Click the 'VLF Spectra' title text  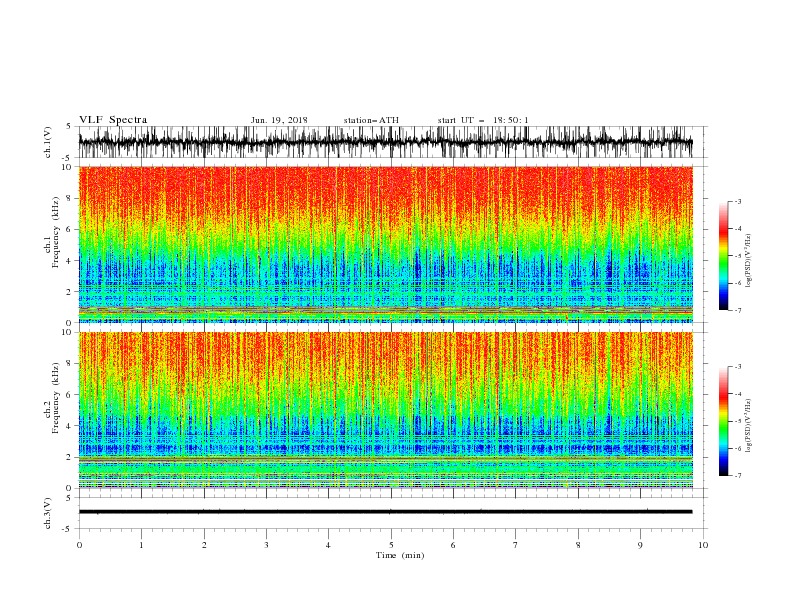point(113,120)
